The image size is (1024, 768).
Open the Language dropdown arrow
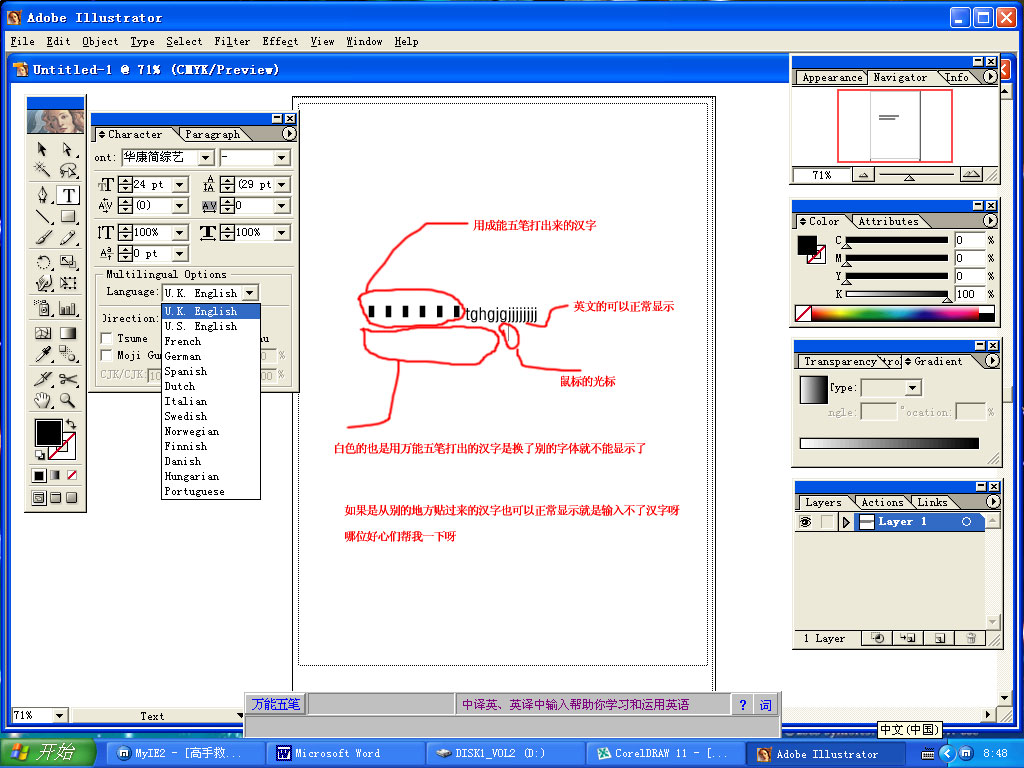click(x=250, y=293)
